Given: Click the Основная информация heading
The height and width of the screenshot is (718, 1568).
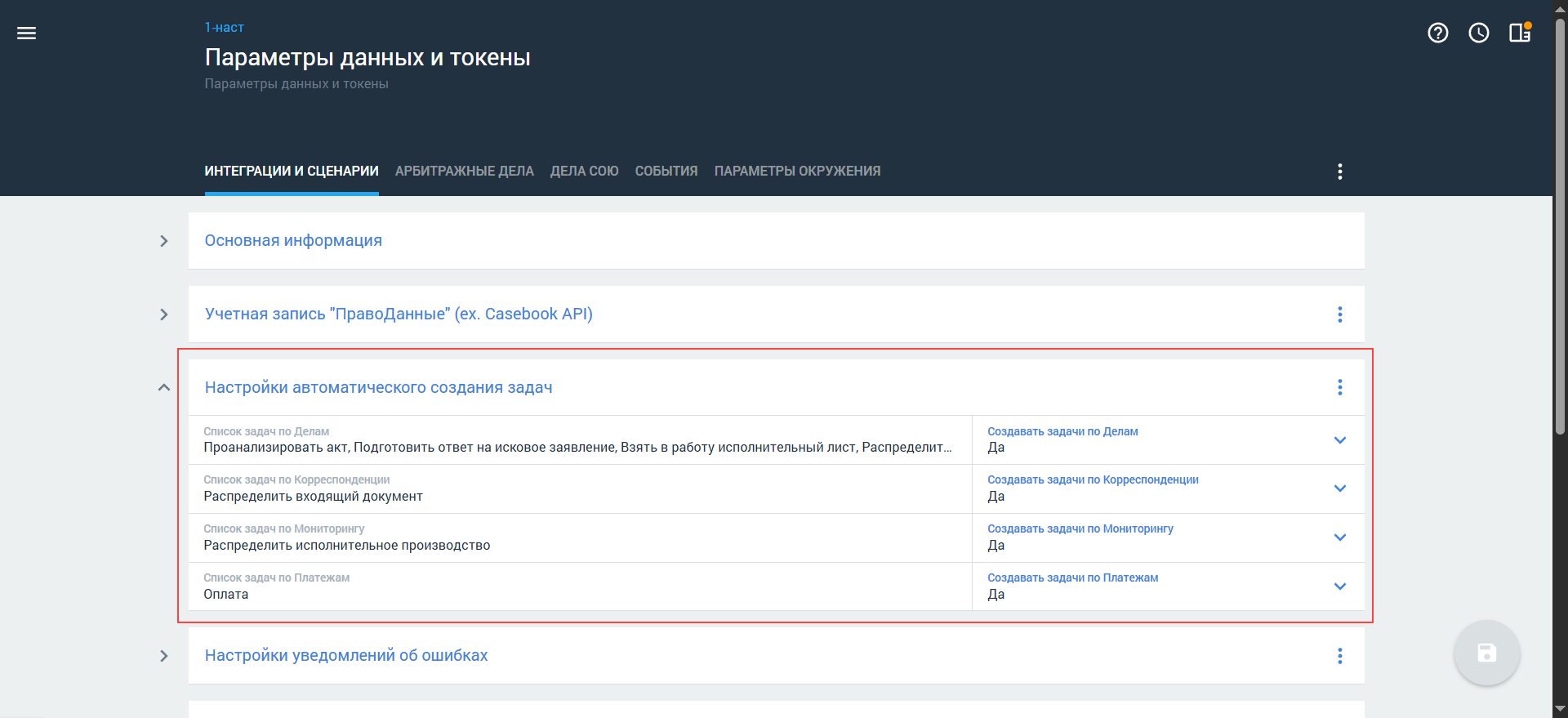Looking at the screenshot, I should (293, 241).
